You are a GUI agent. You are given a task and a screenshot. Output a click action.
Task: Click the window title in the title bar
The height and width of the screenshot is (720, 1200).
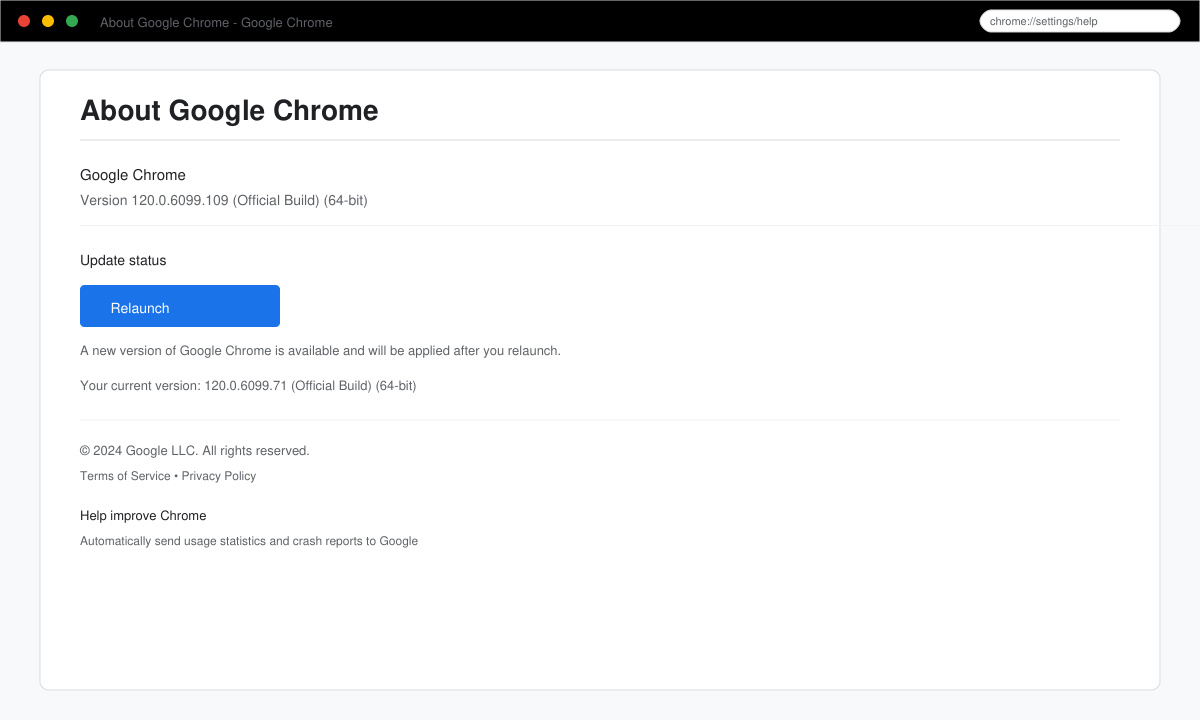point(216,22)
